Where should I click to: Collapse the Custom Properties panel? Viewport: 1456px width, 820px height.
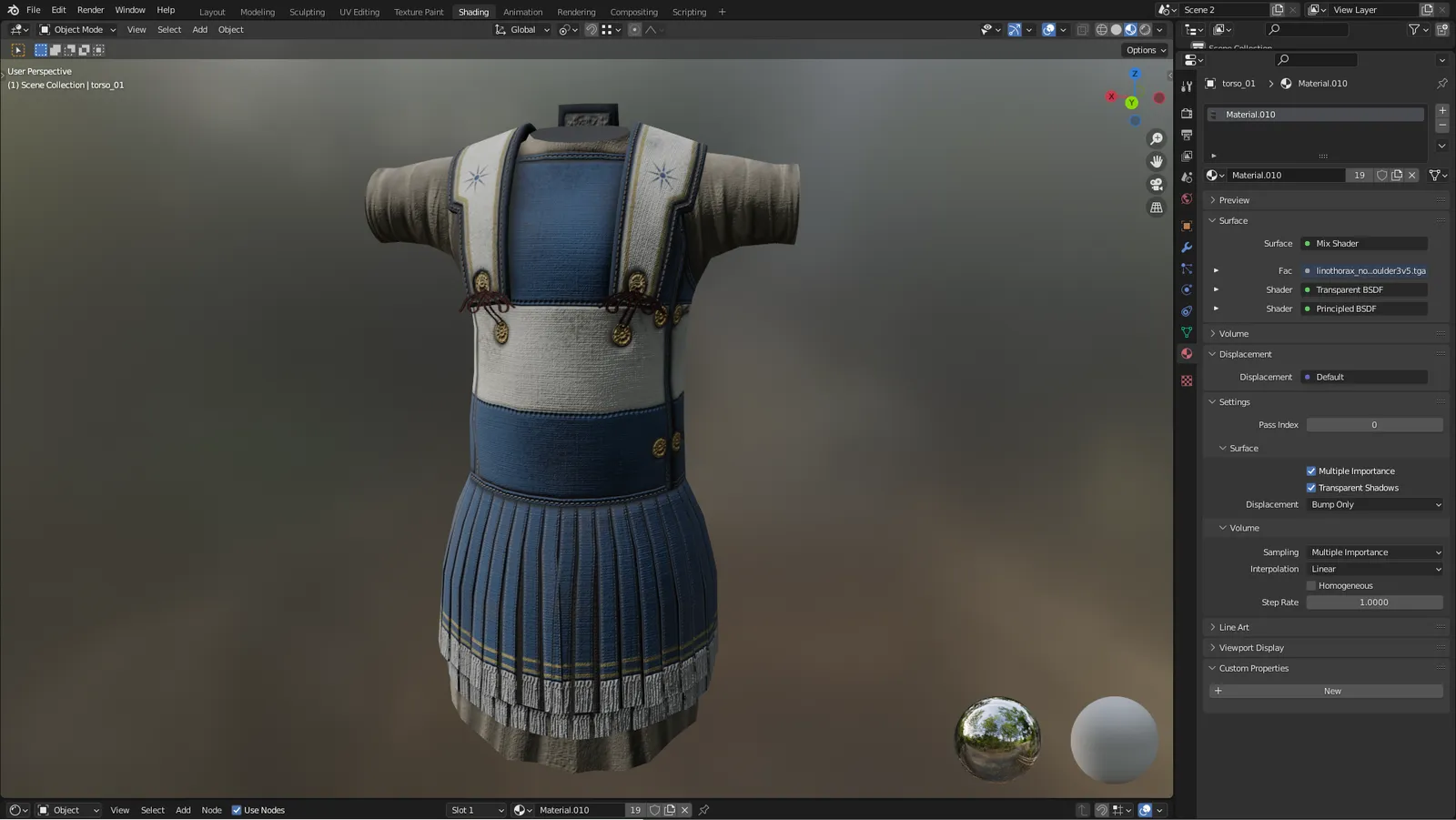tap(1254, 669)
